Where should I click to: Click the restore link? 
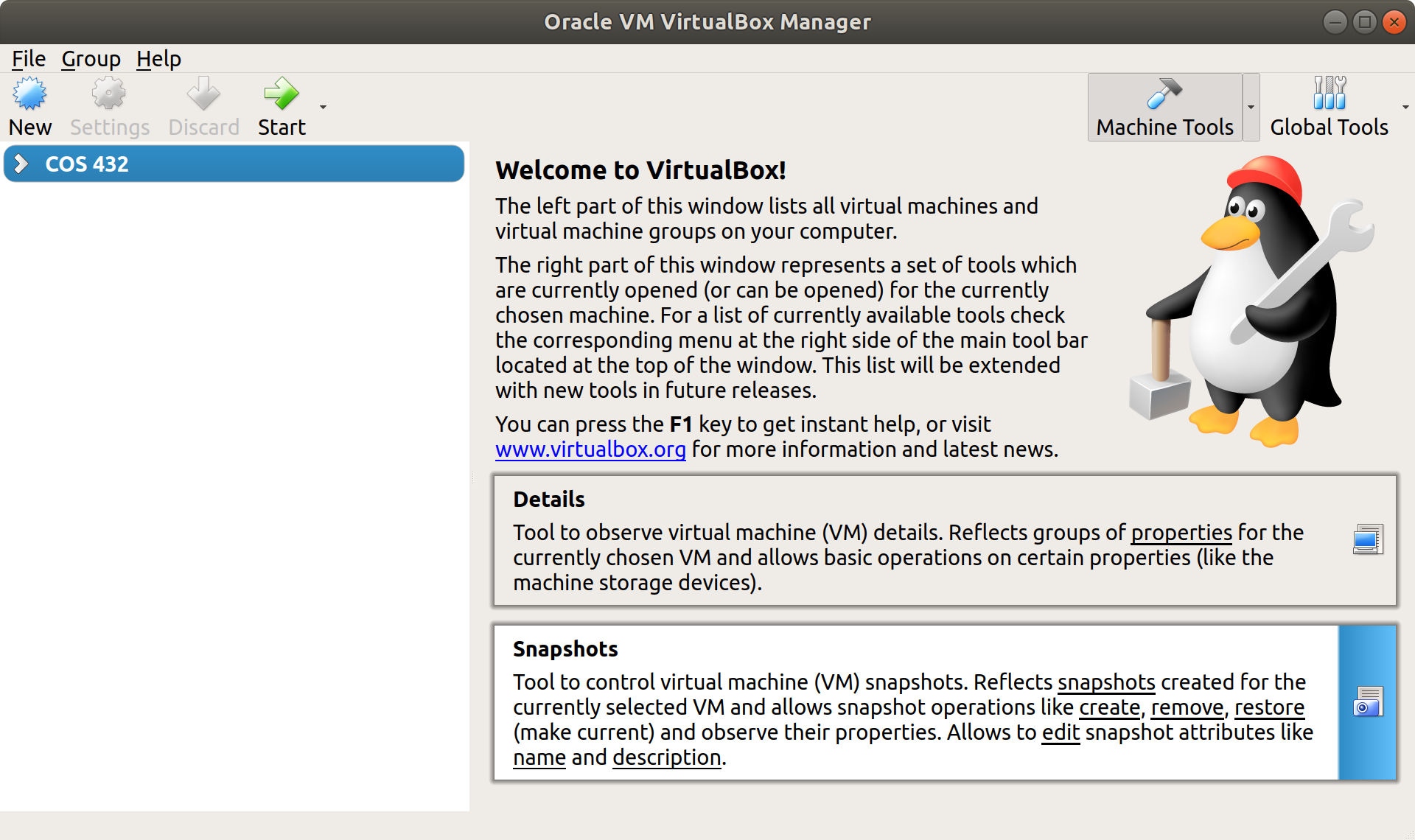click(1269, 707)
